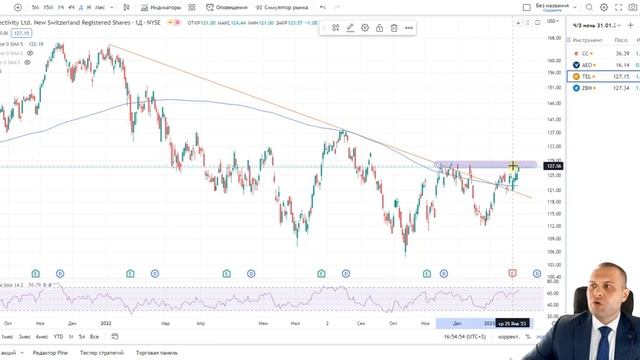Set the range to 1мес

[7, 337]
